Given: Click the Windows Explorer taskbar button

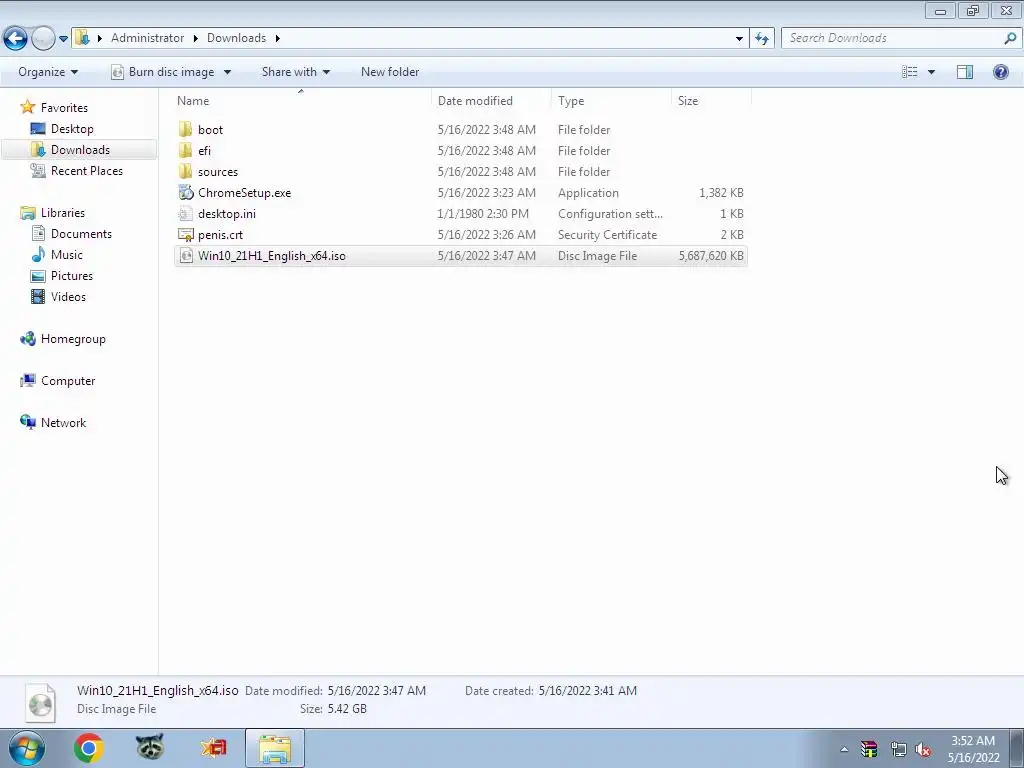Looking at the screenshot, I should click(x=275, y=748).
